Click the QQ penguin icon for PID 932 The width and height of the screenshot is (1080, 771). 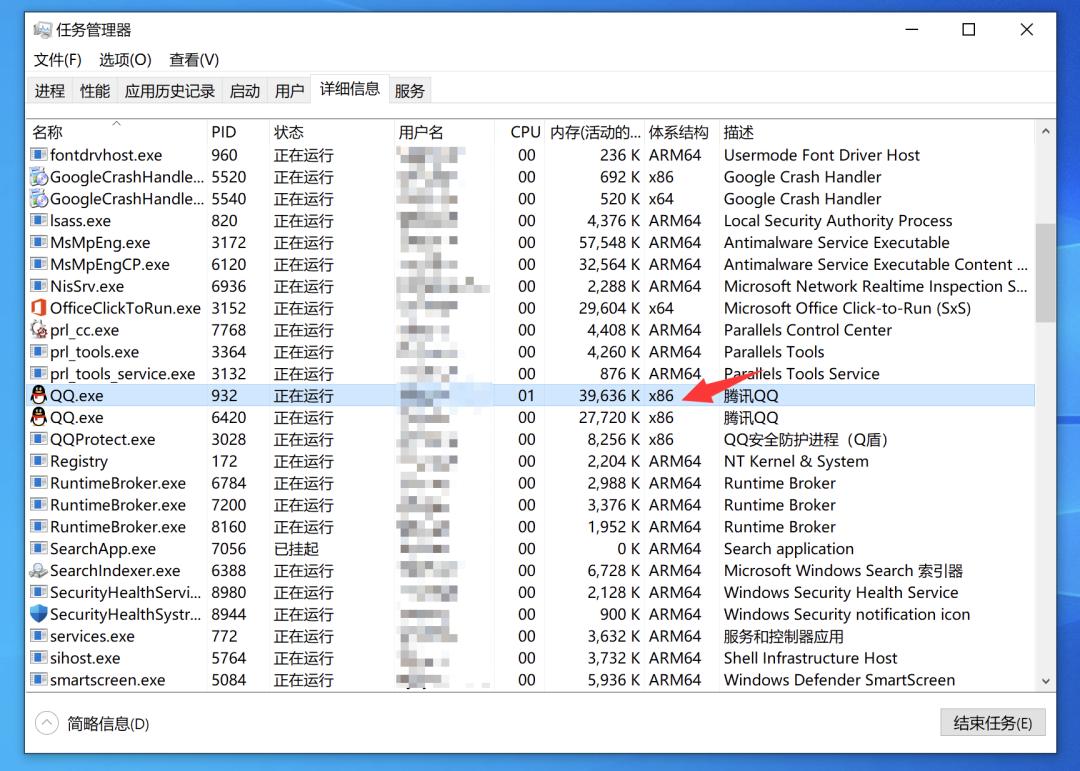tap(39, 396)
